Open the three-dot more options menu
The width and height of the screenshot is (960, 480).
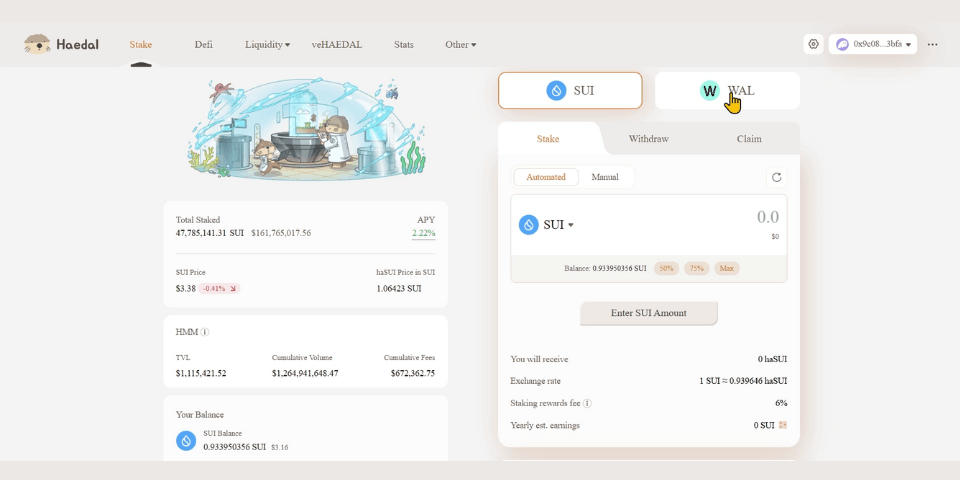click(x=932, y=44)
